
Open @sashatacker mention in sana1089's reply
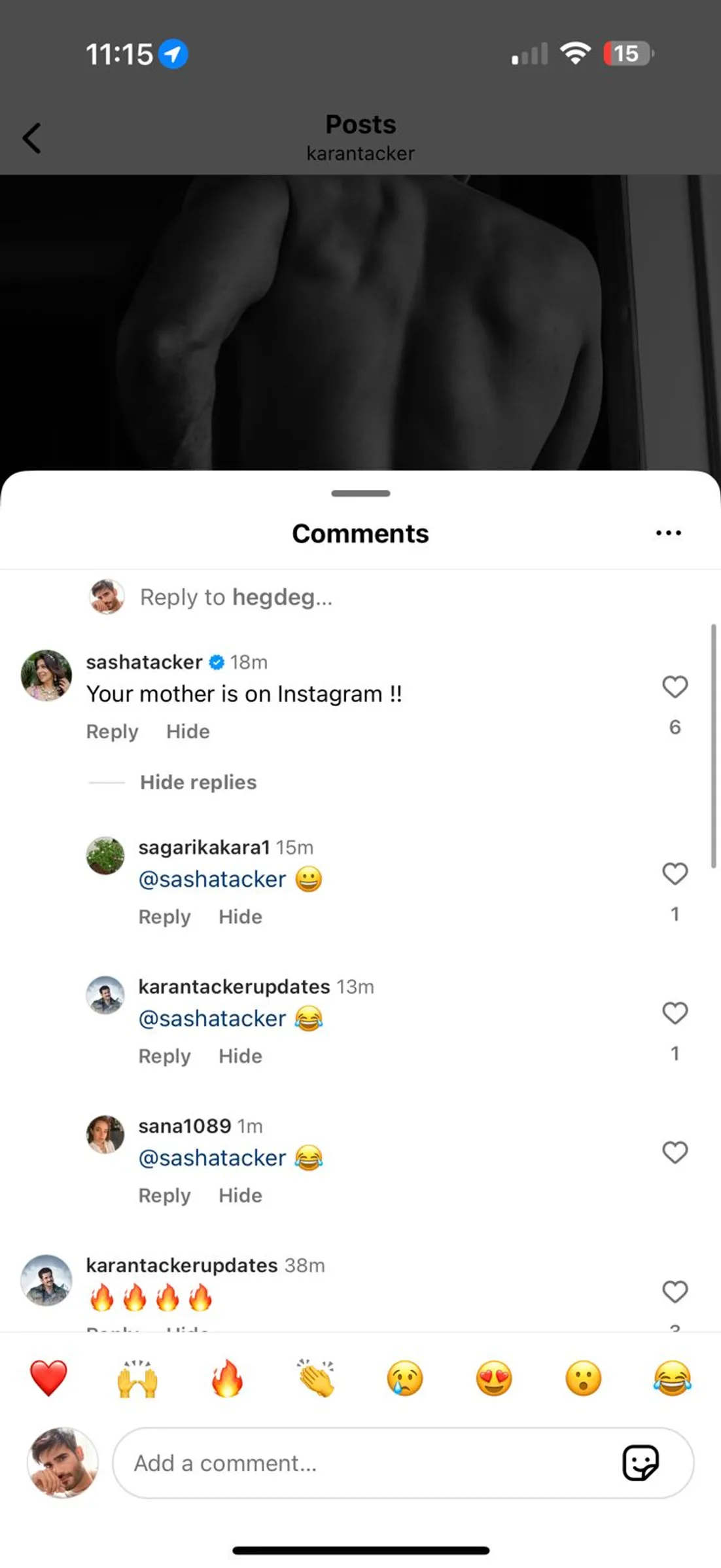tap(212, 1158)
